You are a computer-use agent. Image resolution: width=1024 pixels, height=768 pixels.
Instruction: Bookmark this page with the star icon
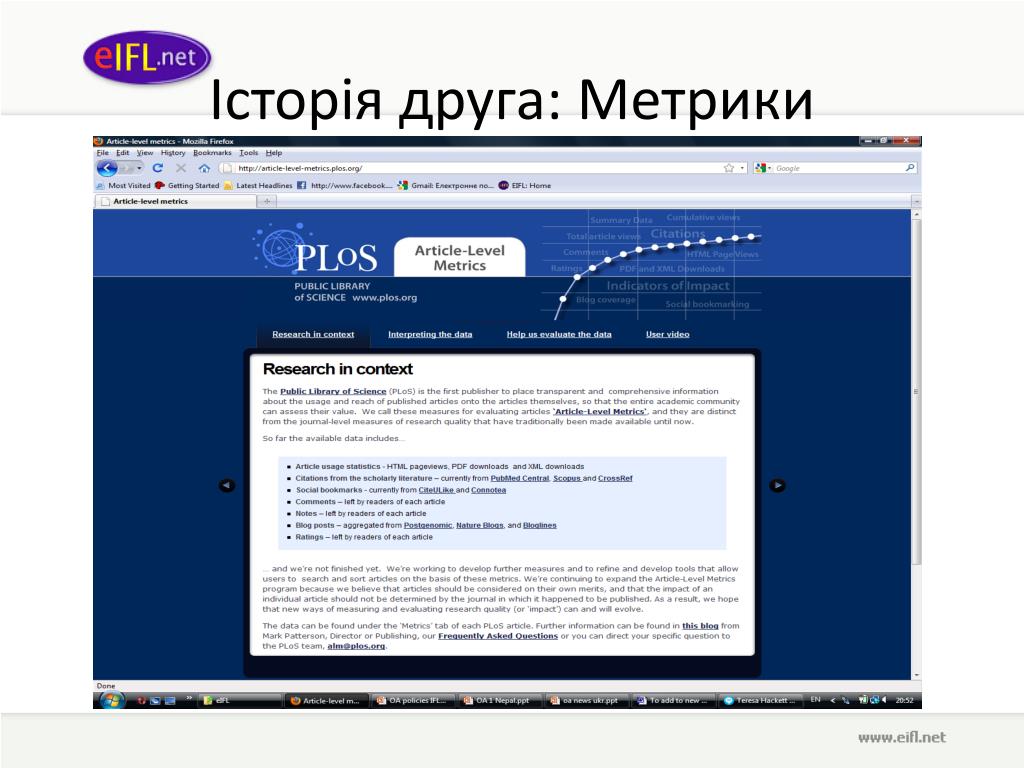729,168
